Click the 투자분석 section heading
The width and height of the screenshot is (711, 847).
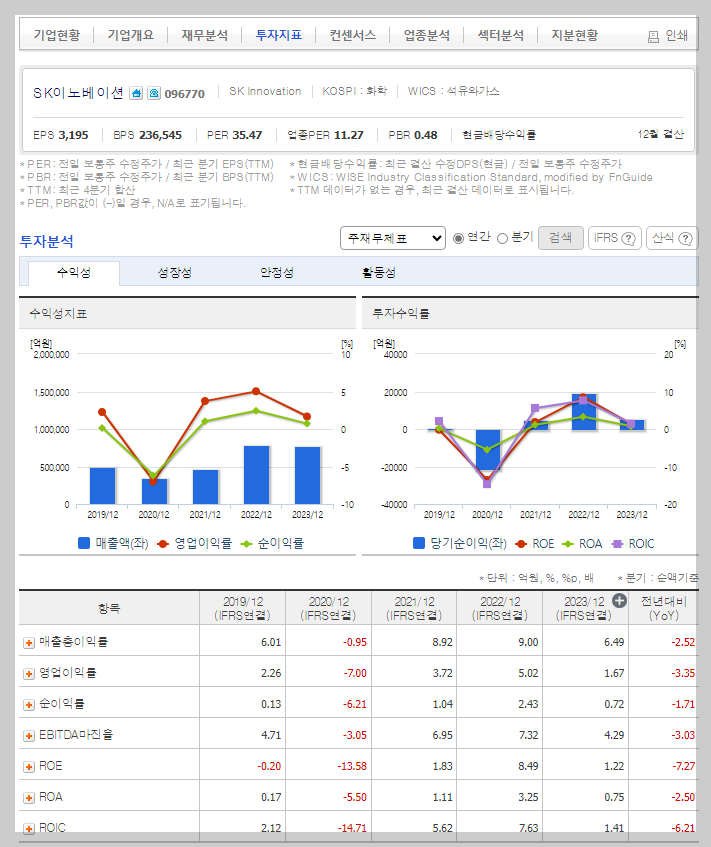[x=46, y=241]
